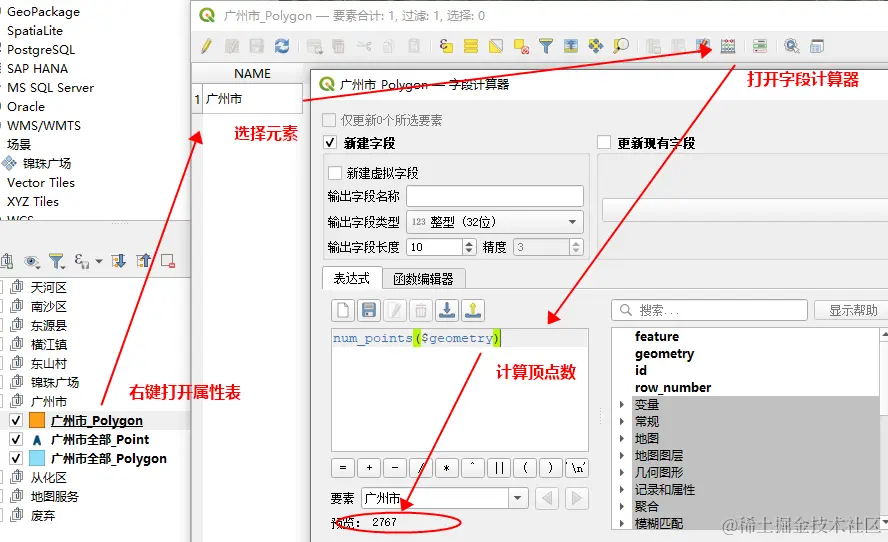Click the import user expressions icon
This screenshot has width=888, height=542.
(447, 310)
